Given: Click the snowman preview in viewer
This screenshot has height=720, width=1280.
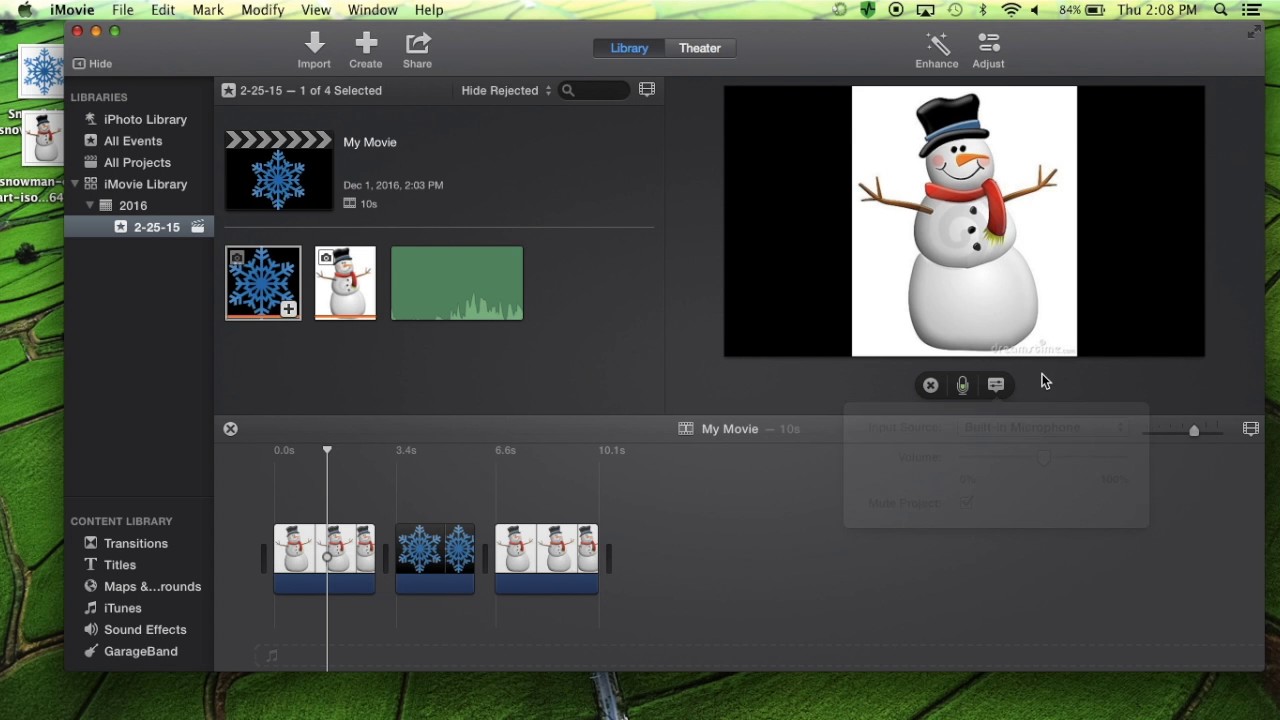Looking at the screenshot, I should [x=964, y=221].
